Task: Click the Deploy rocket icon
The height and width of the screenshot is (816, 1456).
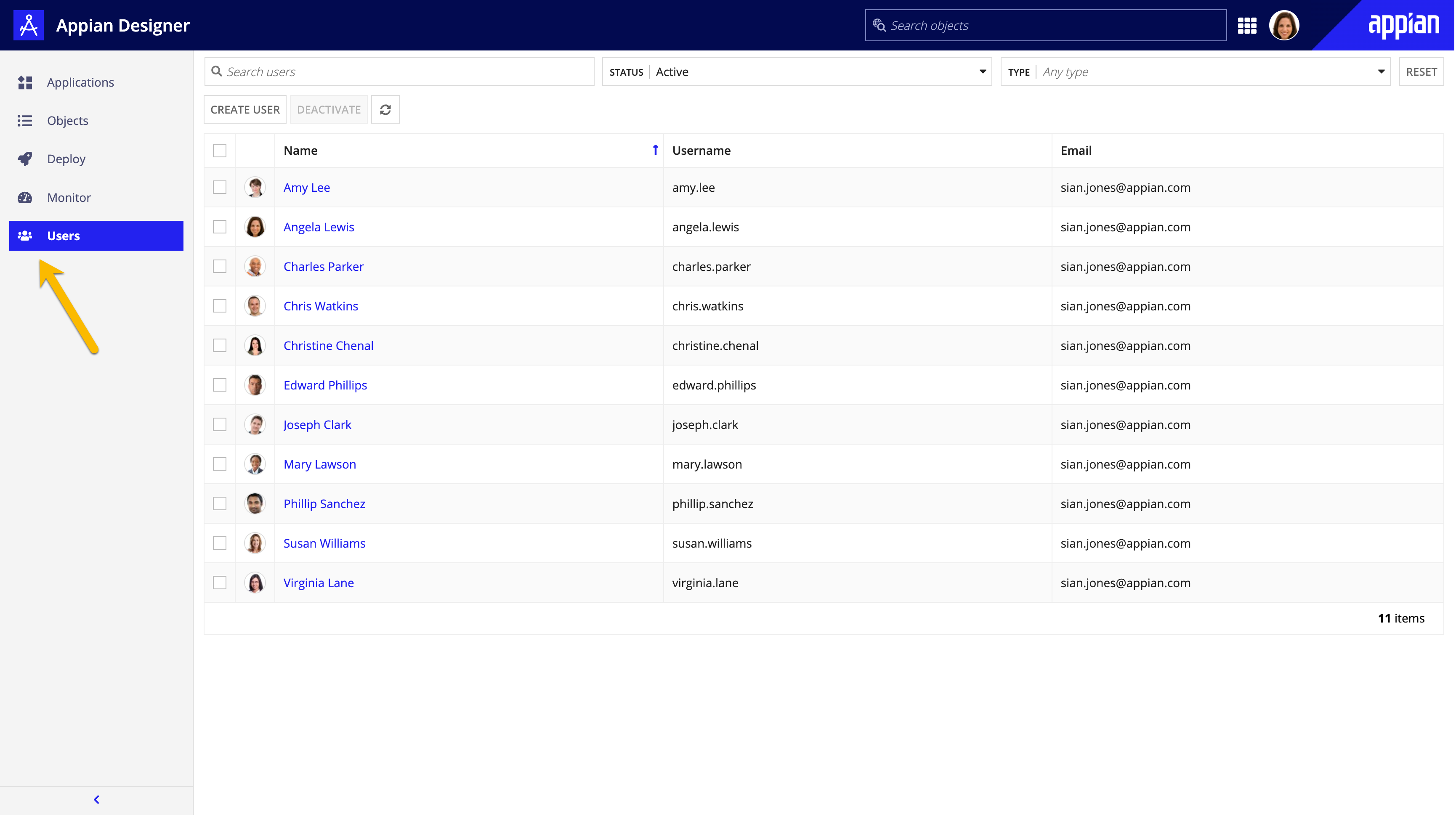Action: [25, 159]
